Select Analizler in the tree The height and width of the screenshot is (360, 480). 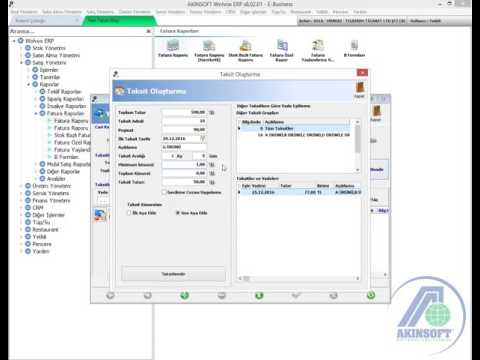coord(56,179)
